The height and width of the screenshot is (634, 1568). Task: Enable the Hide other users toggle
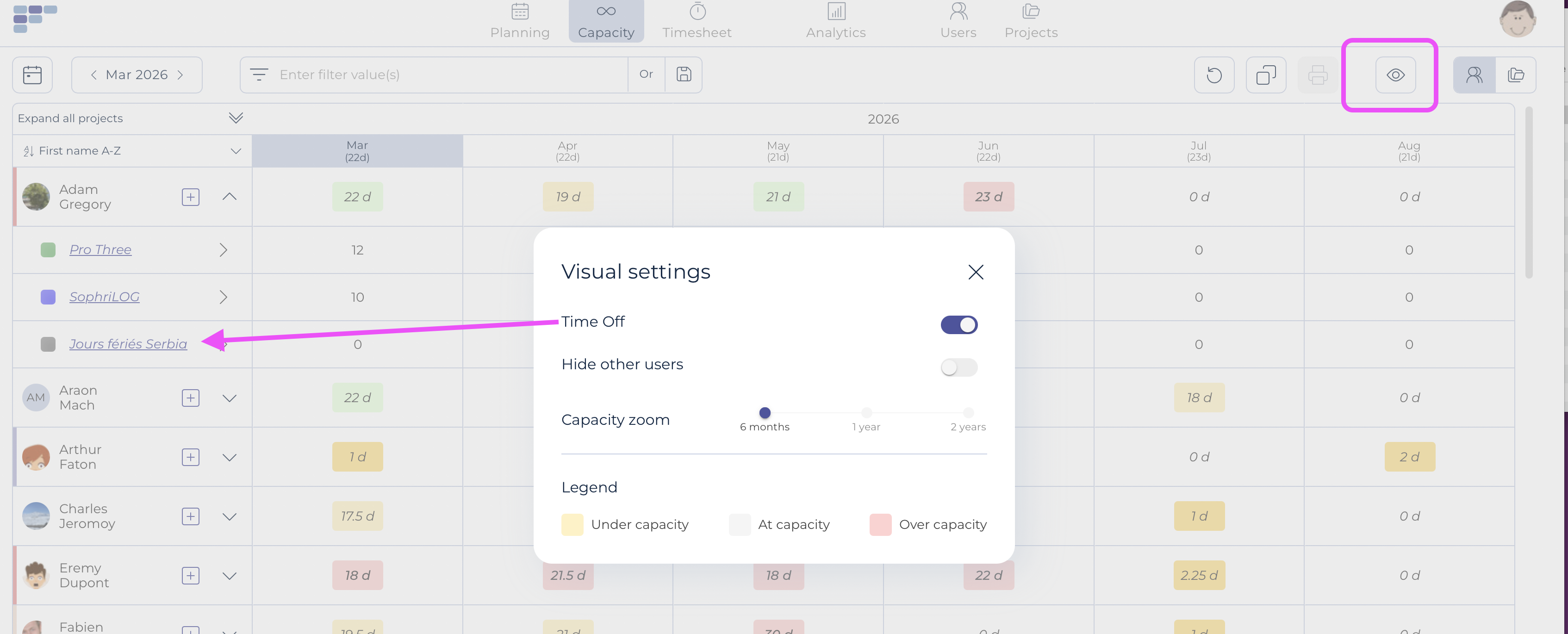coord(958,367)
